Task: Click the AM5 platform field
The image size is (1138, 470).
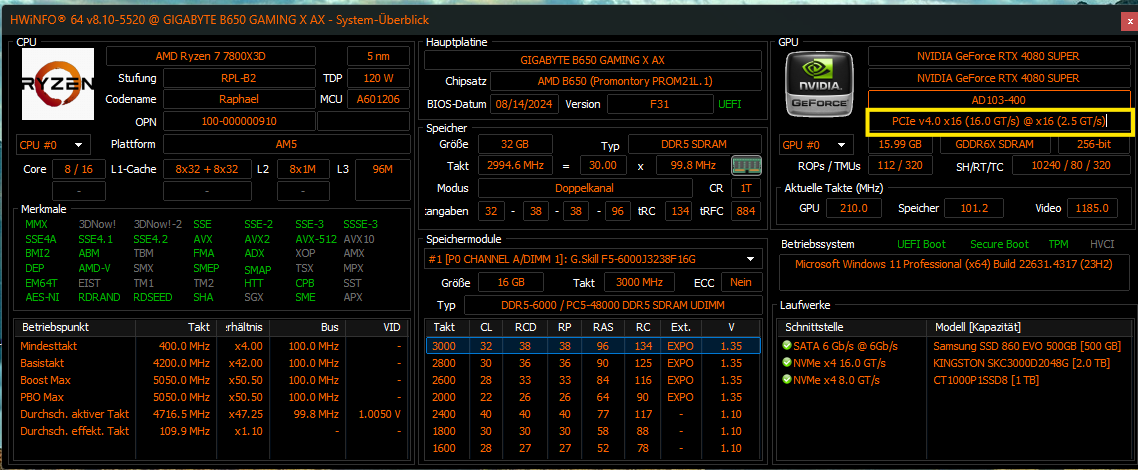Action: click(x=286, y=144)
